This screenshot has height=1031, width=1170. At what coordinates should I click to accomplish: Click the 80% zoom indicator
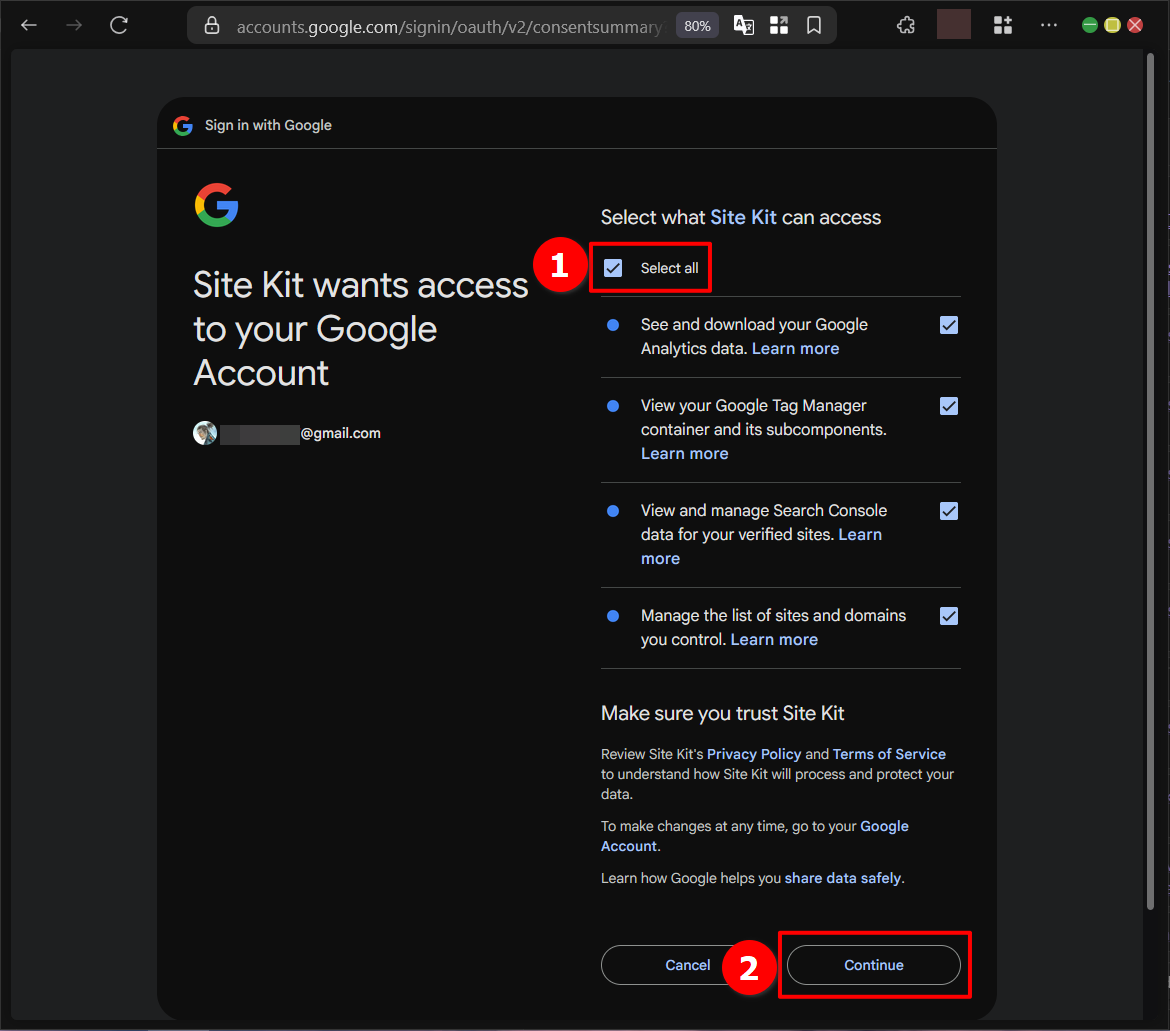tap(697, 25)
